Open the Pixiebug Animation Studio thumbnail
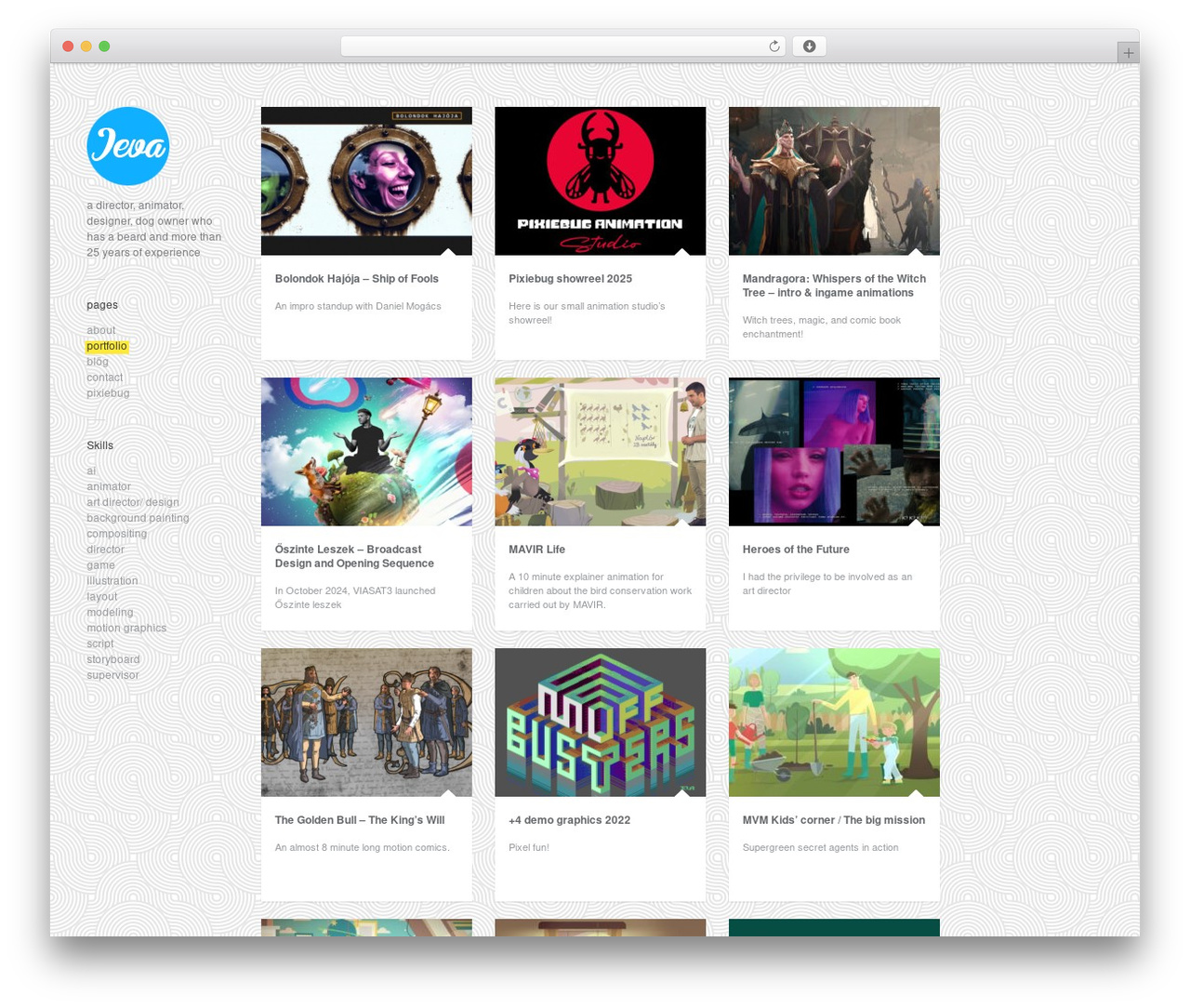The height and width of the screenshot is (1008, 1190). tap(600, 180)
